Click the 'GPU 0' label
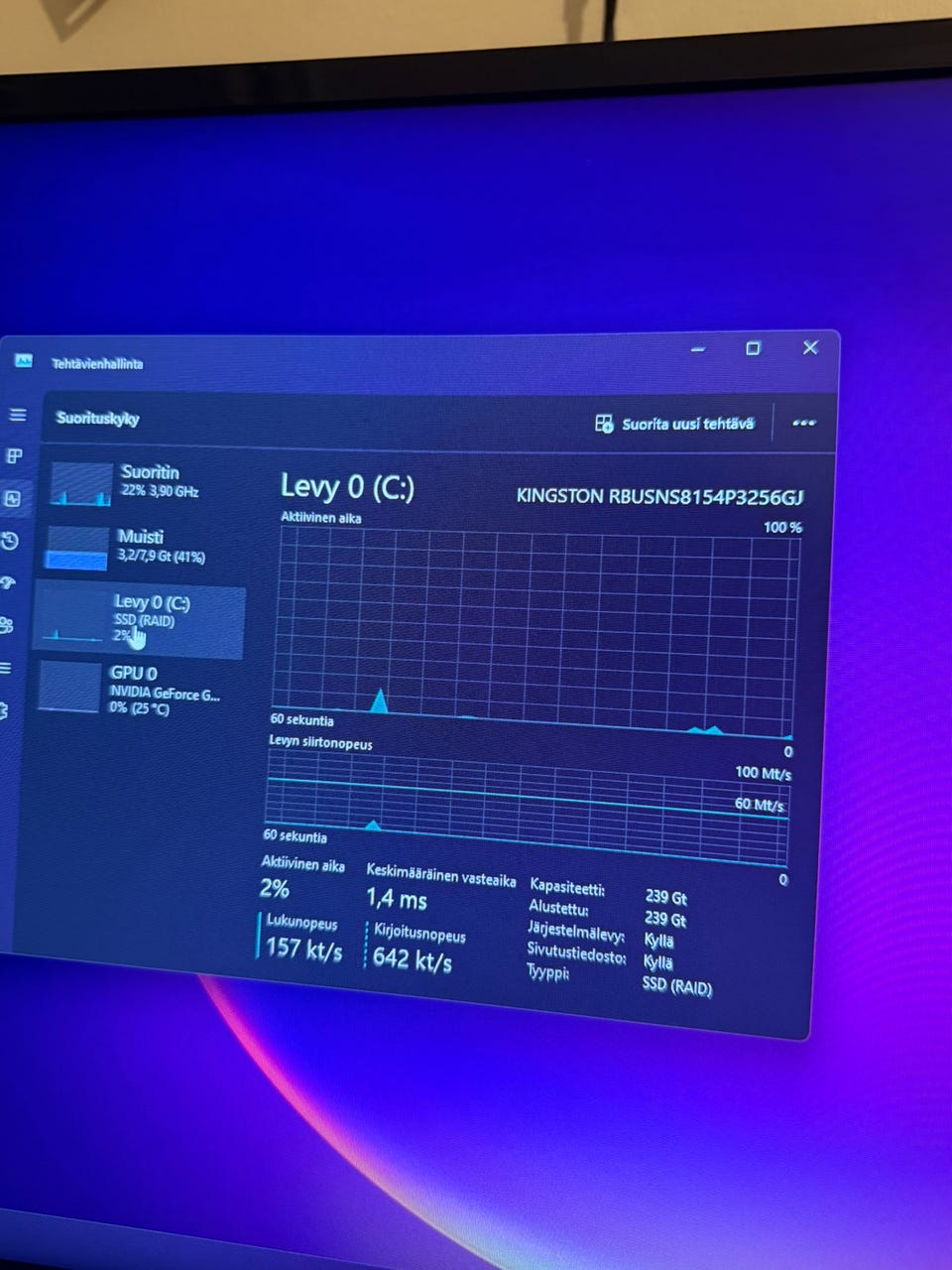 pyautogui.click(x=133, y=673)
